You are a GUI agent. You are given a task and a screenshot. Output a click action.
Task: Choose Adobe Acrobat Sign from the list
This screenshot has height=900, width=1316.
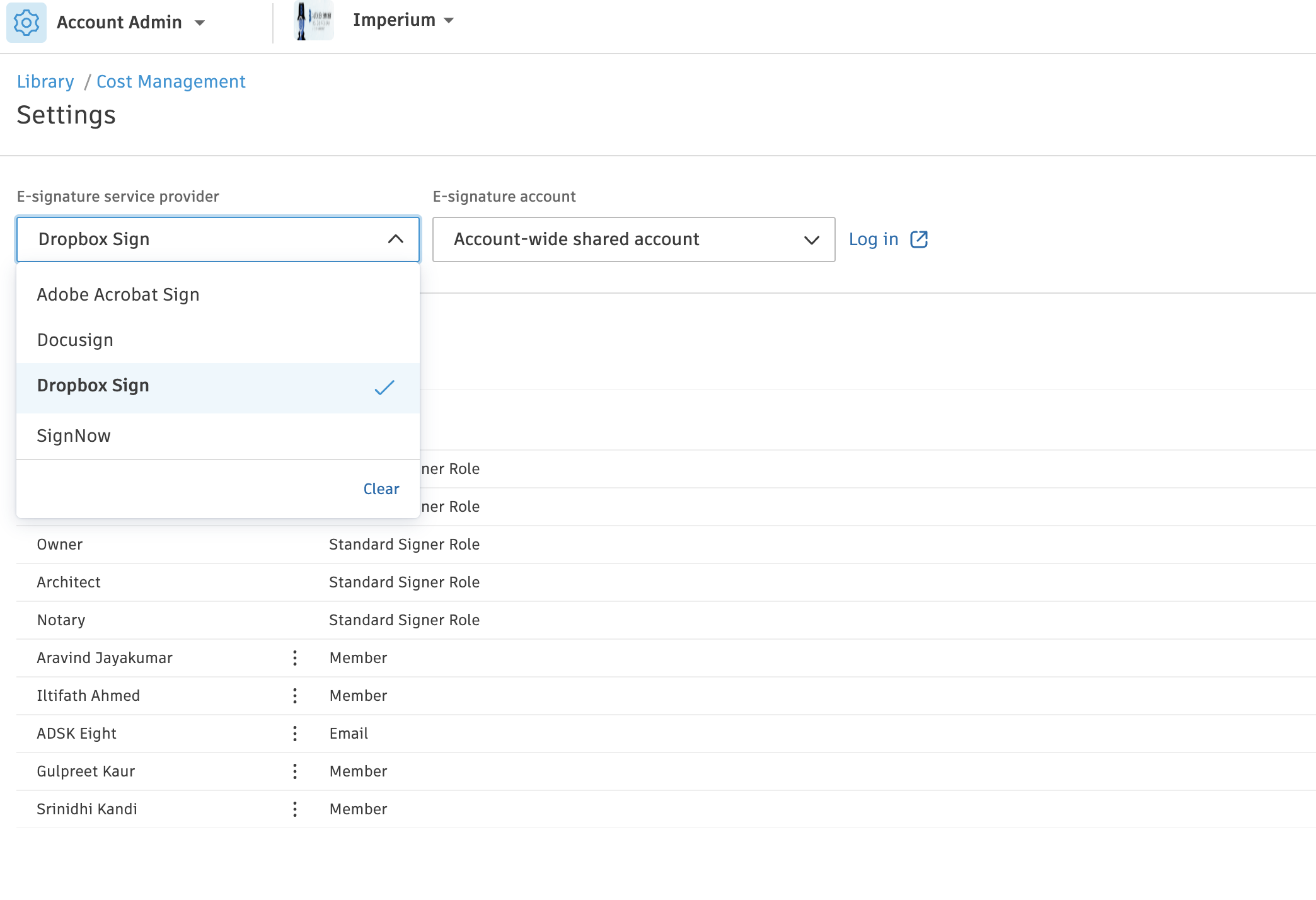pyautogui.click(x=118, y=295)
